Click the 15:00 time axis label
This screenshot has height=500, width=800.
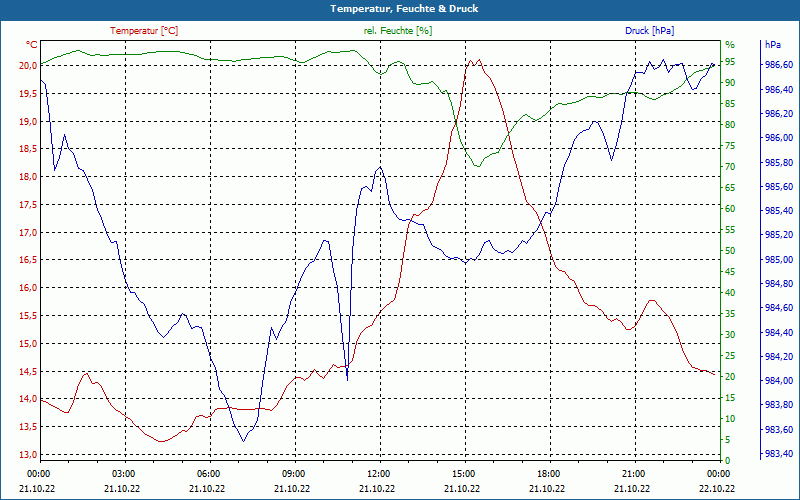click(464, 473)
